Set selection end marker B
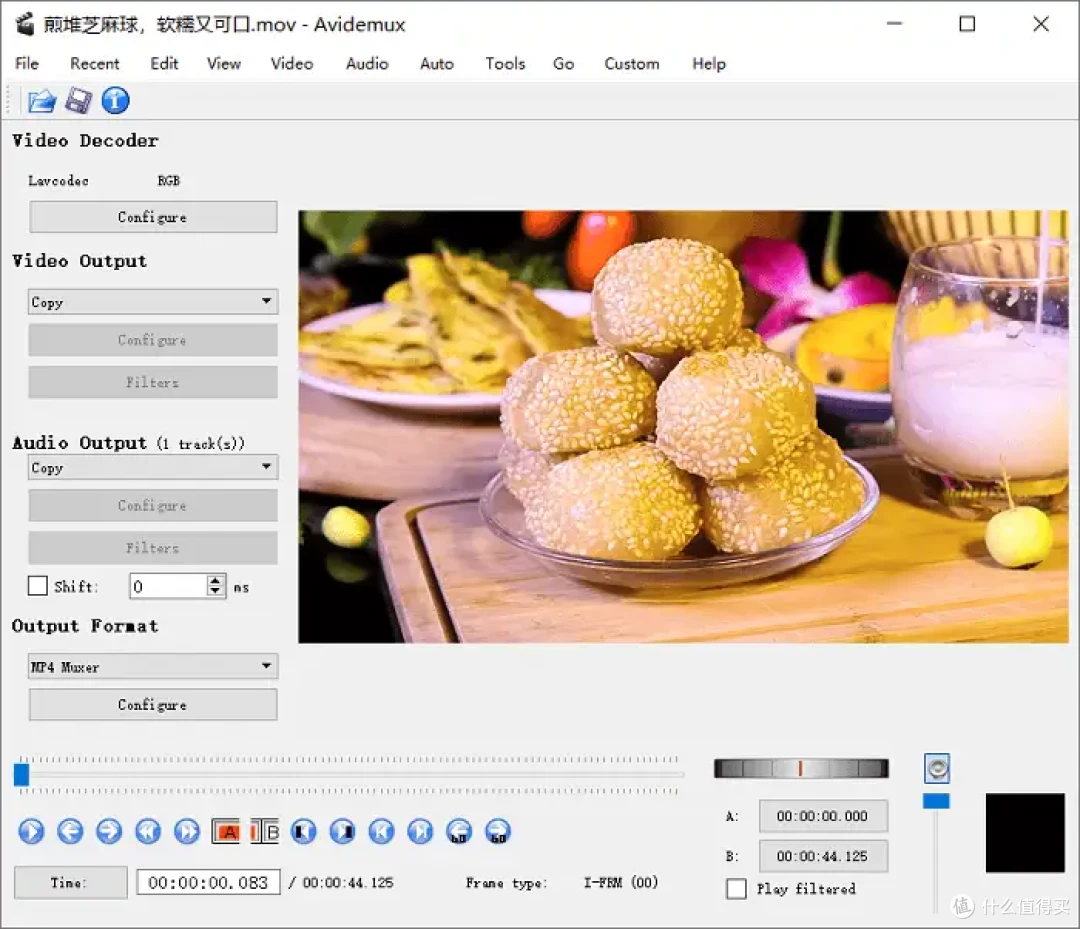Screen dimensions: 1080x929 [265, 832]
